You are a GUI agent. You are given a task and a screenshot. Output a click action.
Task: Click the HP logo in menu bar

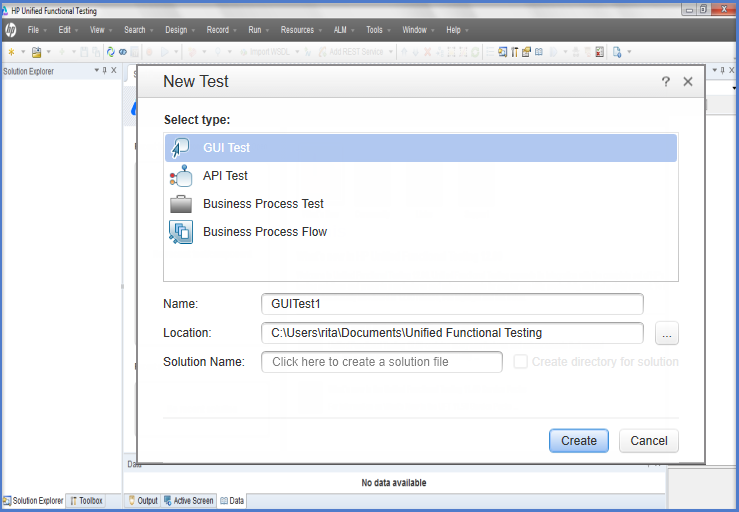coord(10,30)
